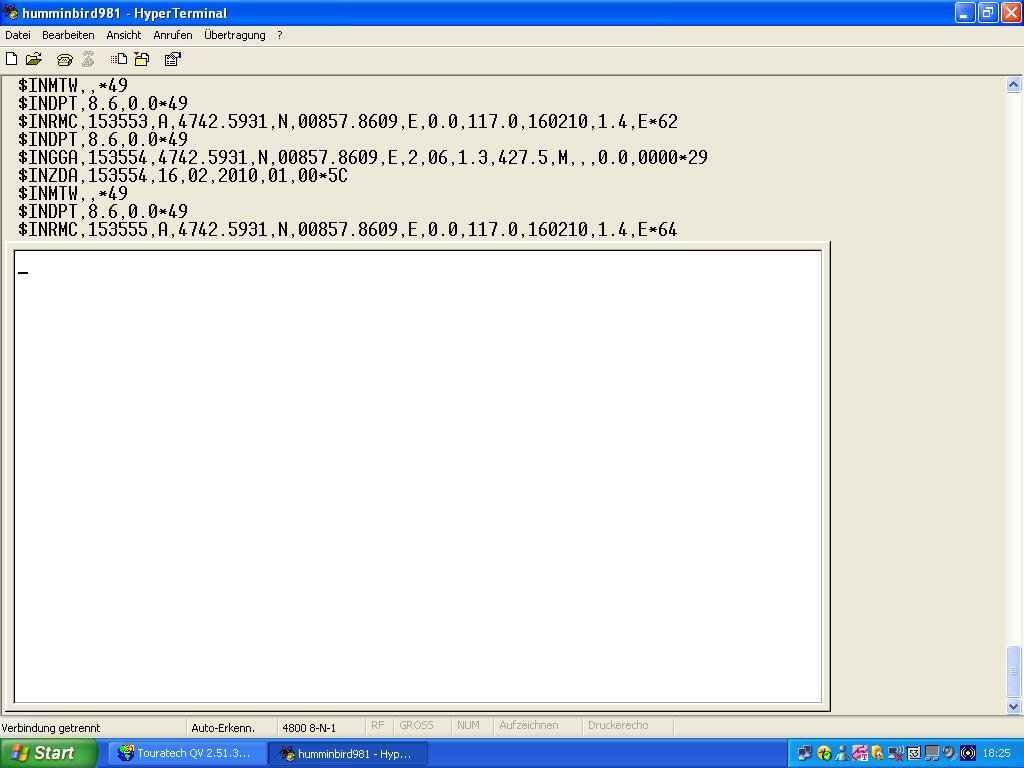This screenshot has height=768, width=1024.
Task: Click inside the white terminal input area
Action: click(x=418, y=475)
